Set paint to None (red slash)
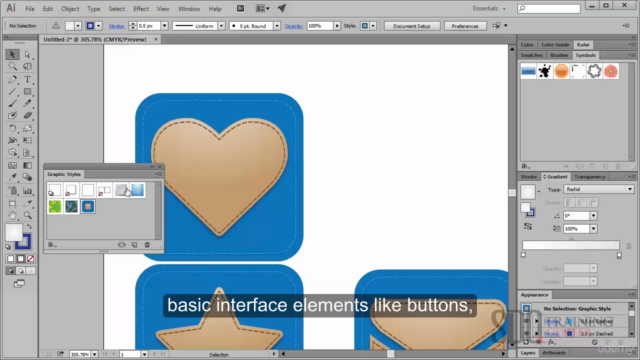640x360 pixels. pos(31,259)
